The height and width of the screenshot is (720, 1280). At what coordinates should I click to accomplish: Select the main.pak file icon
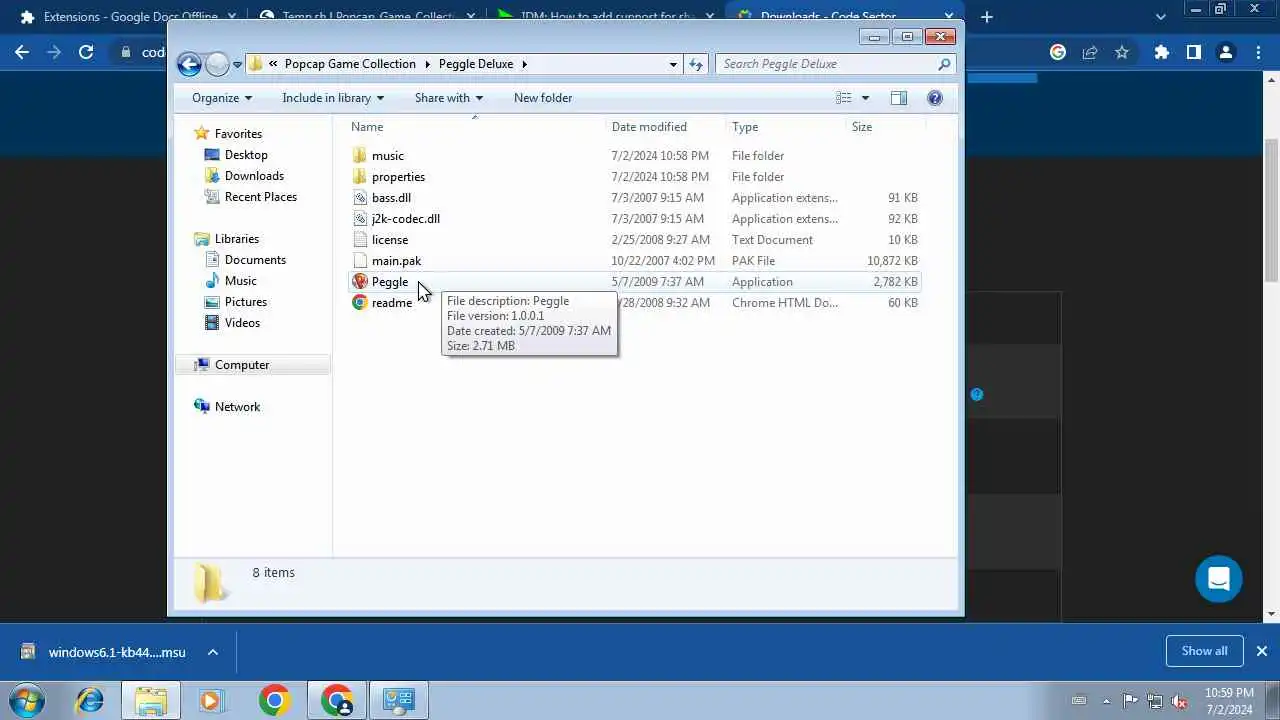click(360, 261)
